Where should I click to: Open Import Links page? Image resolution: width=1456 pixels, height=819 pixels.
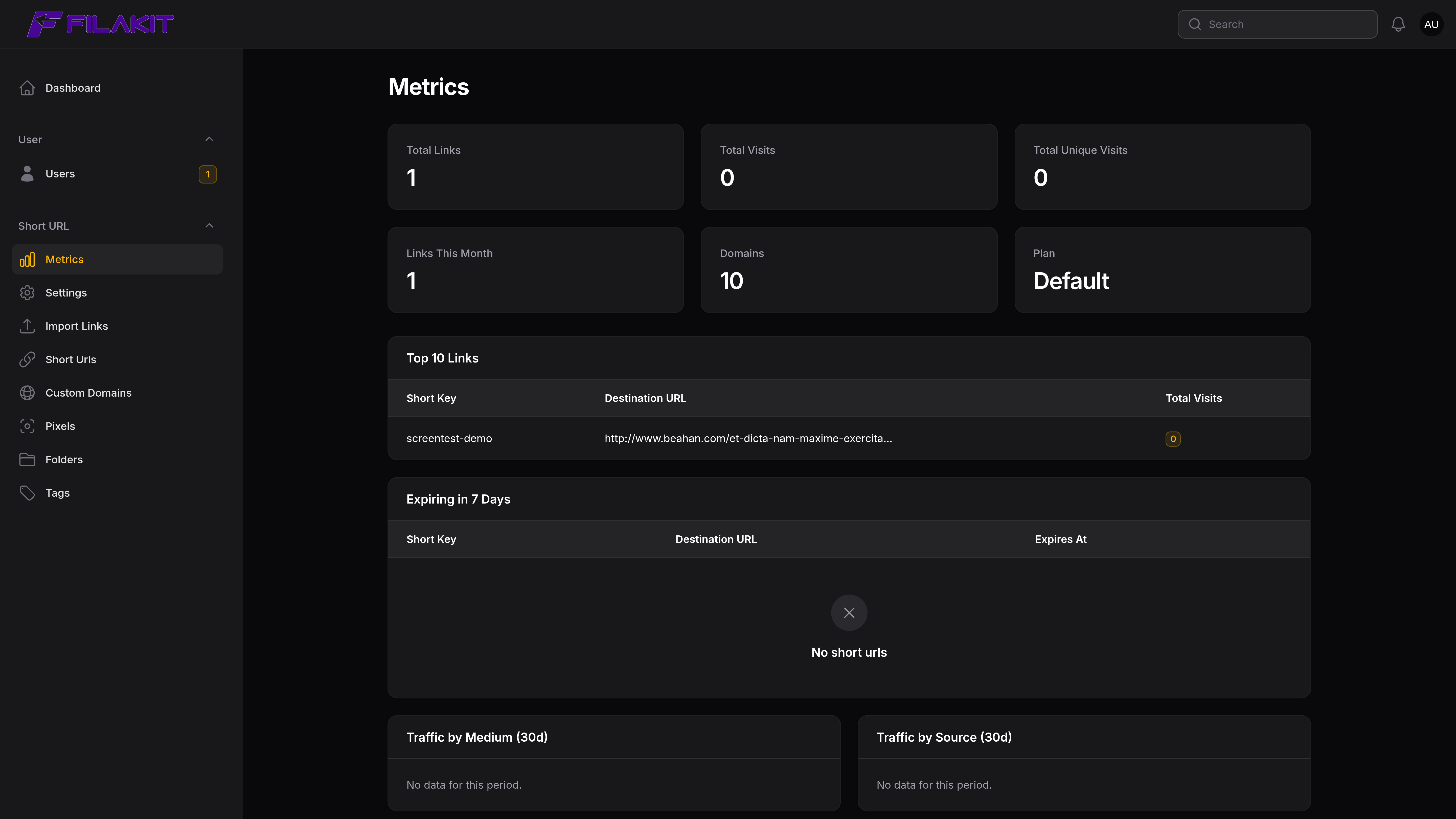click(118, 326)
